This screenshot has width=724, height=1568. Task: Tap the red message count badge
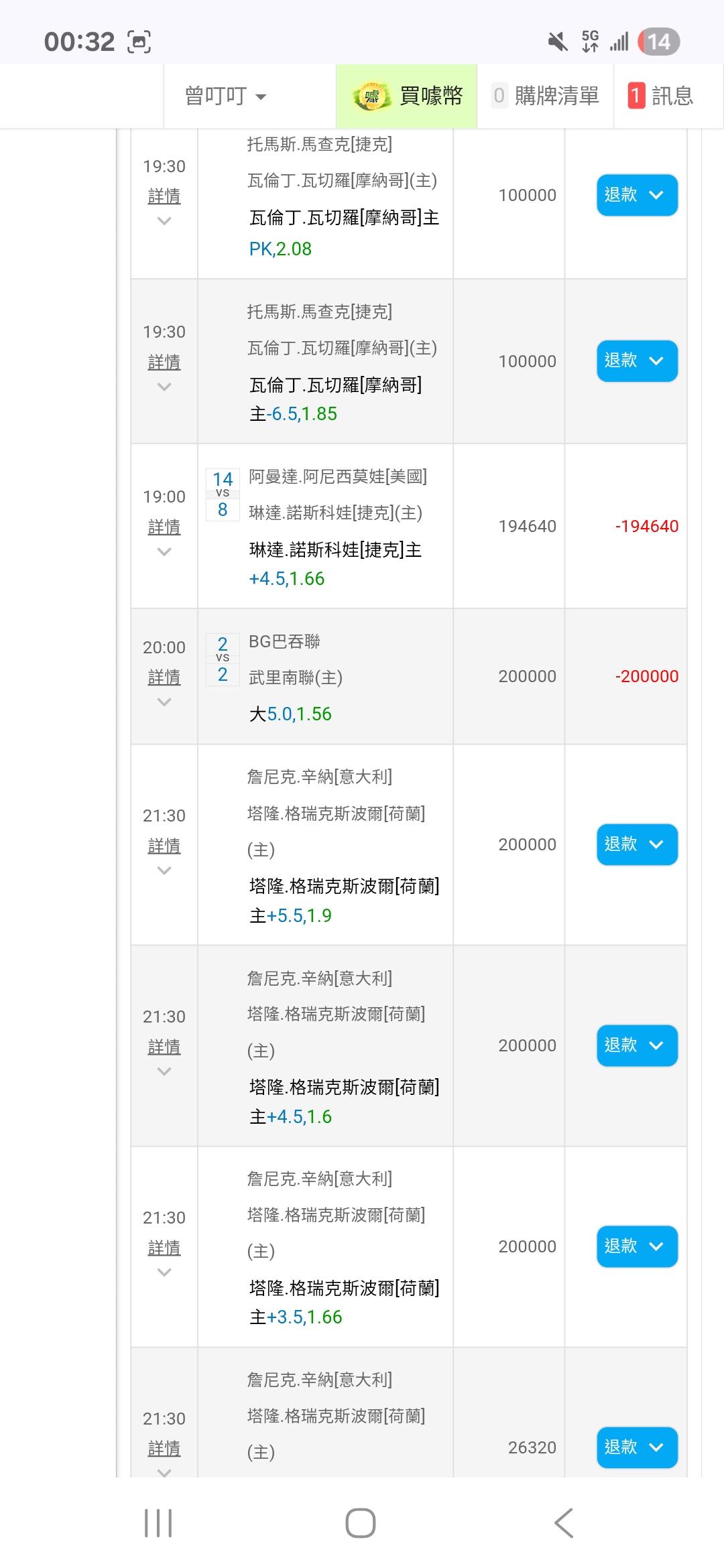636,96
